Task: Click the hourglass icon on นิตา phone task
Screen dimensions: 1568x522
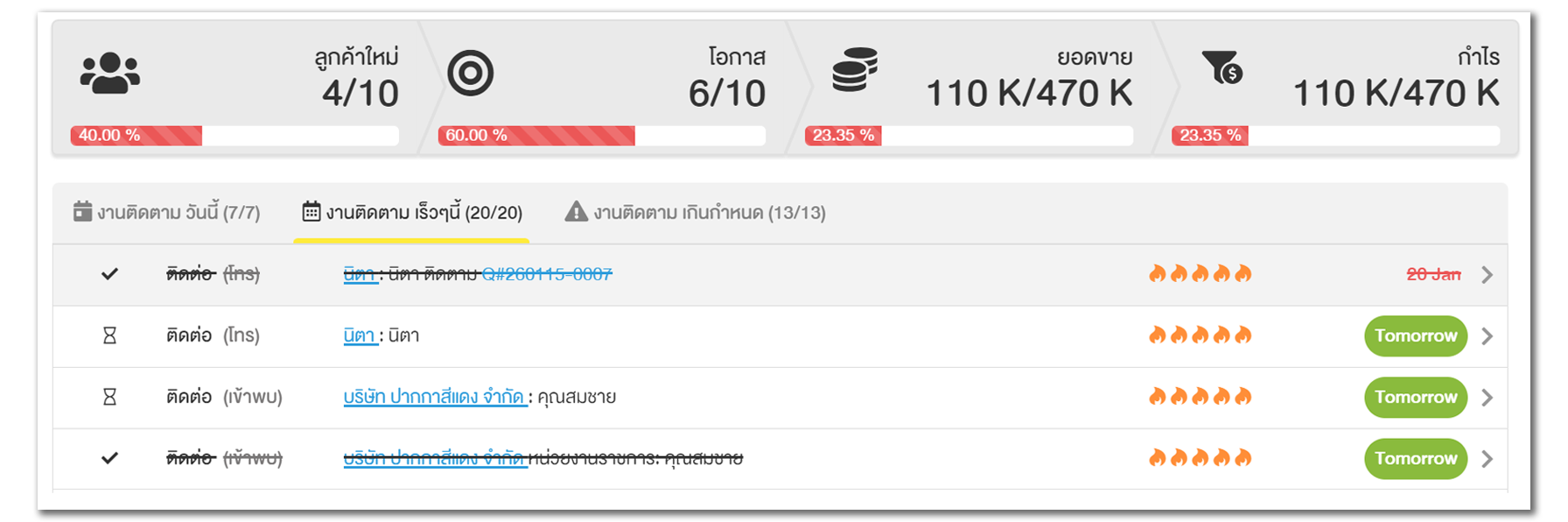Action: (x=108, y=335)
